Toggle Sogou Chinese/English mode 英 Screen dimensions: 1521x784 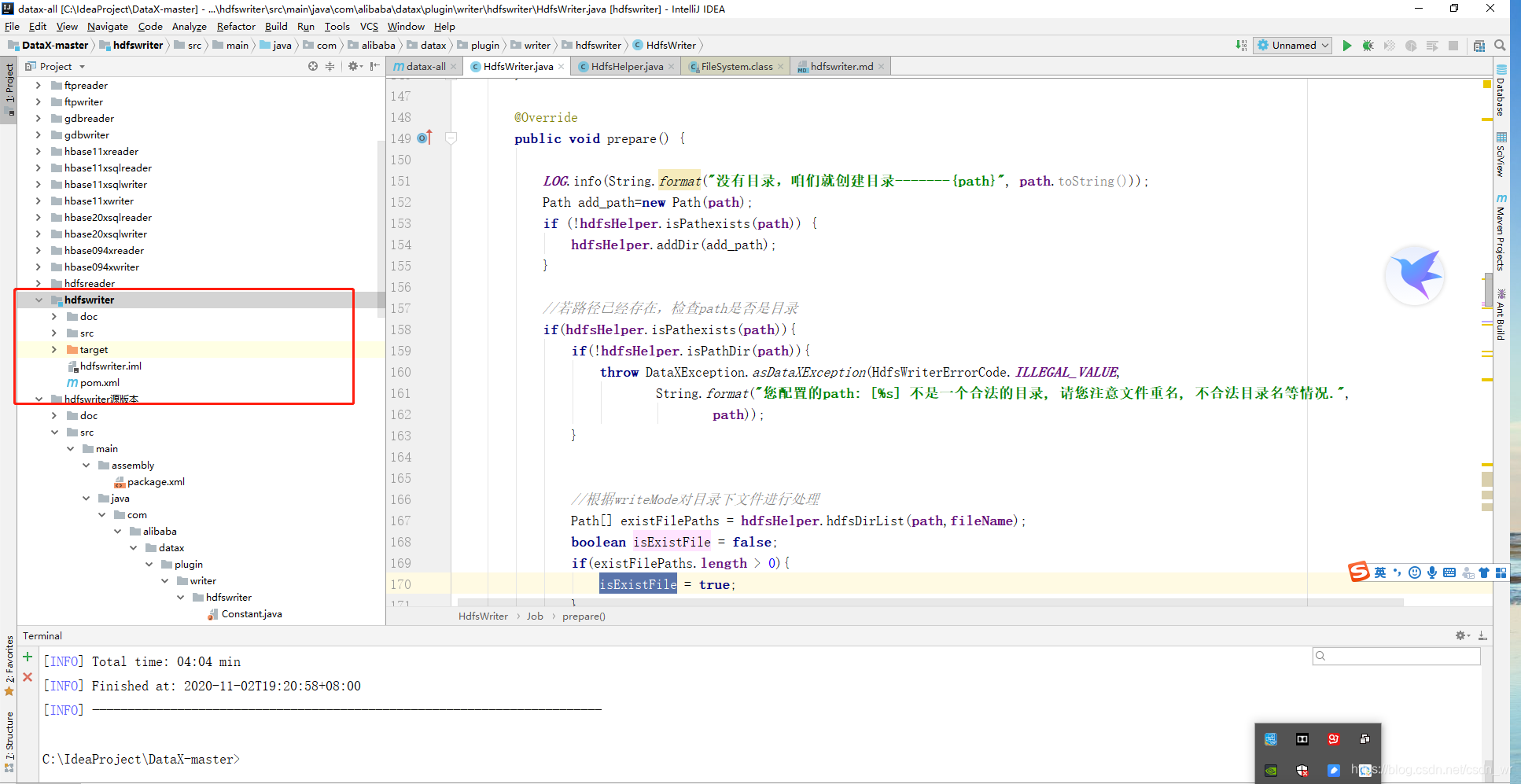pyautogui.click(x=1380, y=572)
